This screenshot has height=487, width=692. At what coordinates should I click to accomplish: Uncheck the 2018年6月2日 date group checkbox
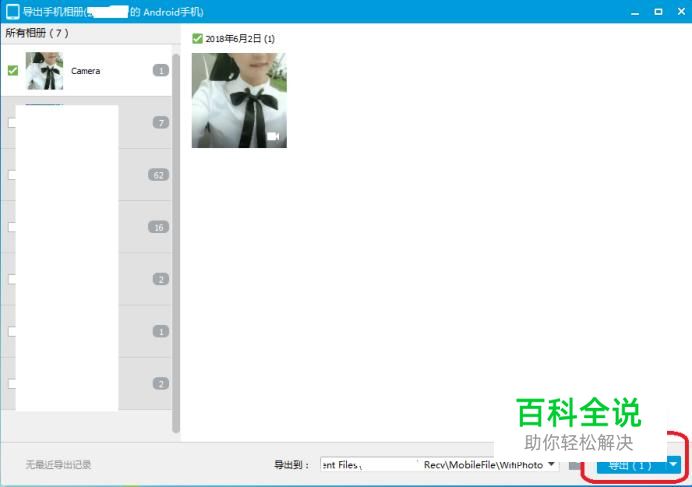tap(197, 38)
